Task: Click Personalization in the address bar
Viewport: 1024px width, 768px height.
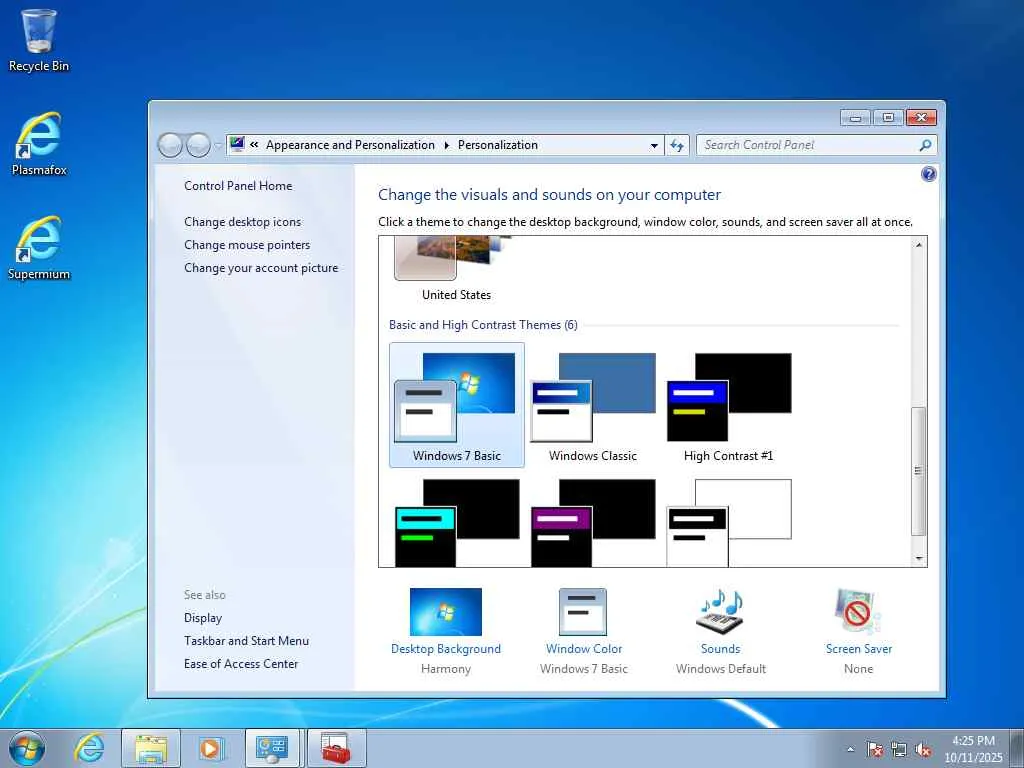Action: 498,145
